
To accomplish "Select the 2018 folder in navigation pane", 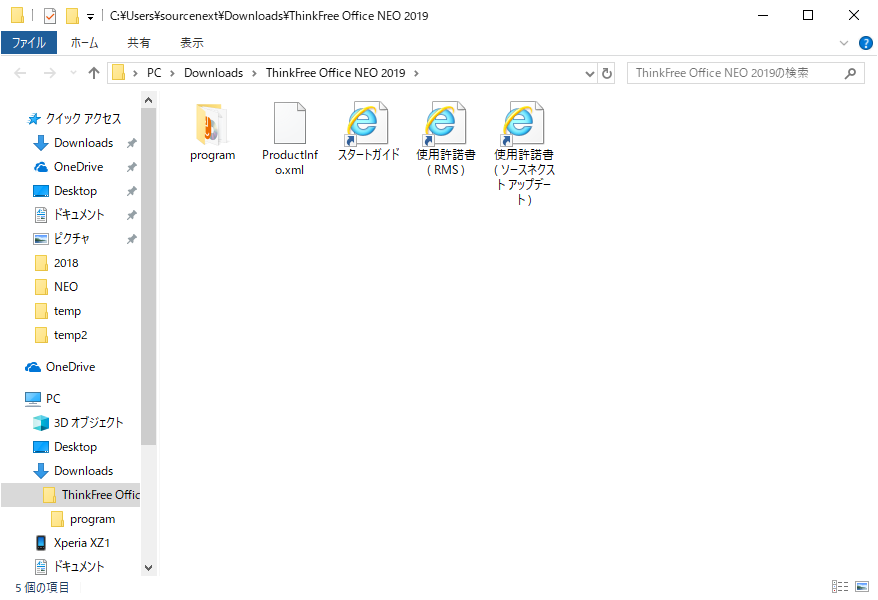I will pyautogui.click(x=66, y=263).
